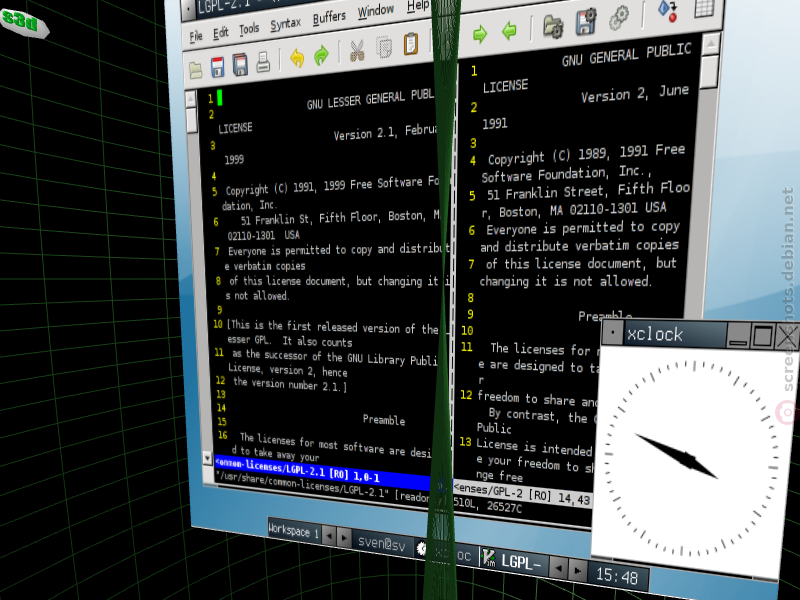
Task: Click the Copy icon in gvim toolbar
Action: point(384,47)
